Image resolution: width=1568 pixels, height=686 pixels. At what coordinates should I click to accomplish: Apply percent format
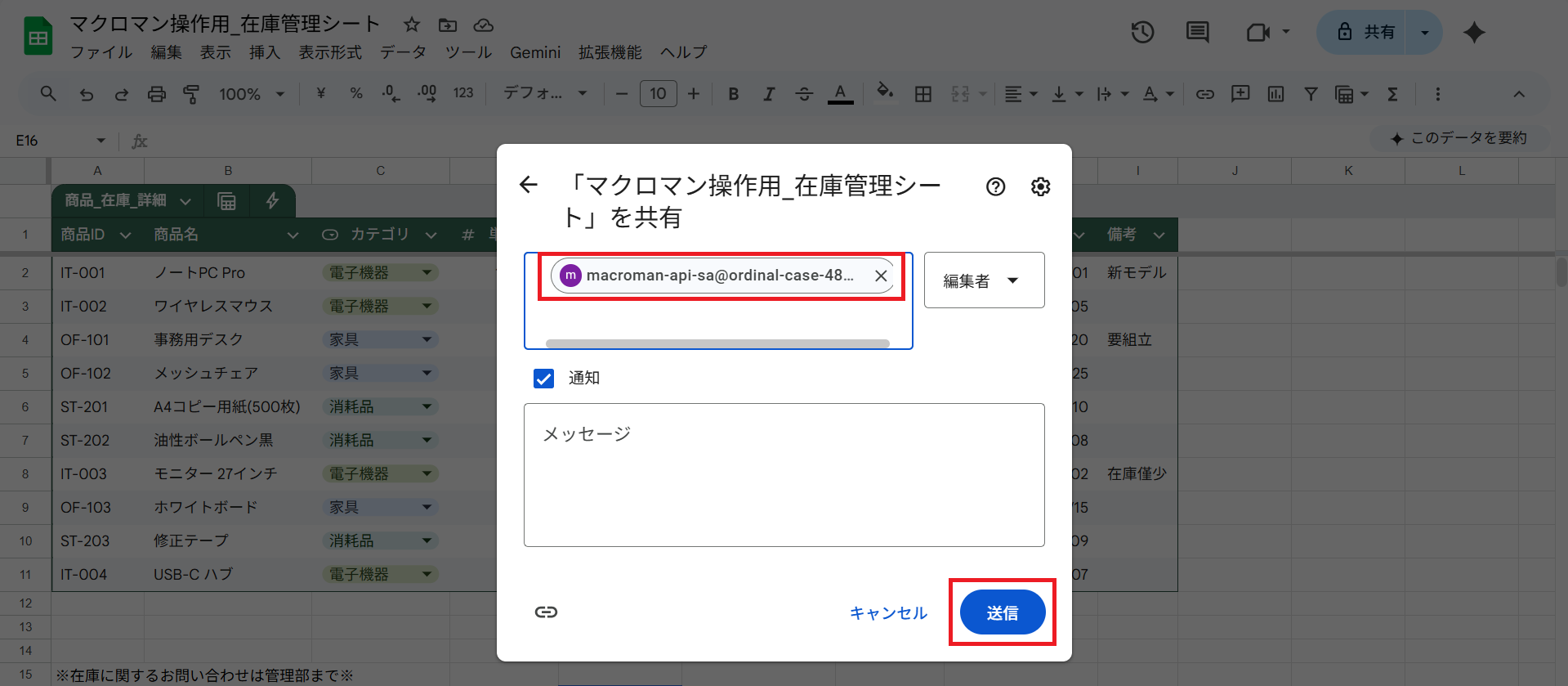point(356,94)
